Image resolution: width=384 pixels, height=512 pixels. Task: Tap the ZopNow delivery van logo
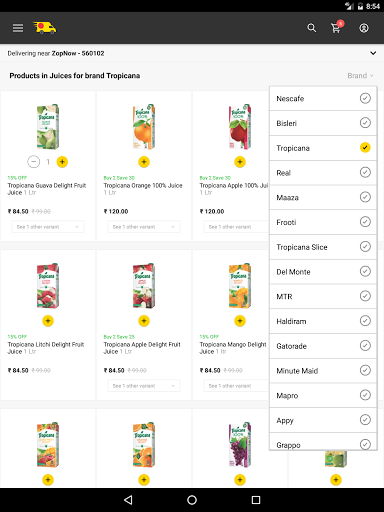pyautogui.click(x=45, y=28)
